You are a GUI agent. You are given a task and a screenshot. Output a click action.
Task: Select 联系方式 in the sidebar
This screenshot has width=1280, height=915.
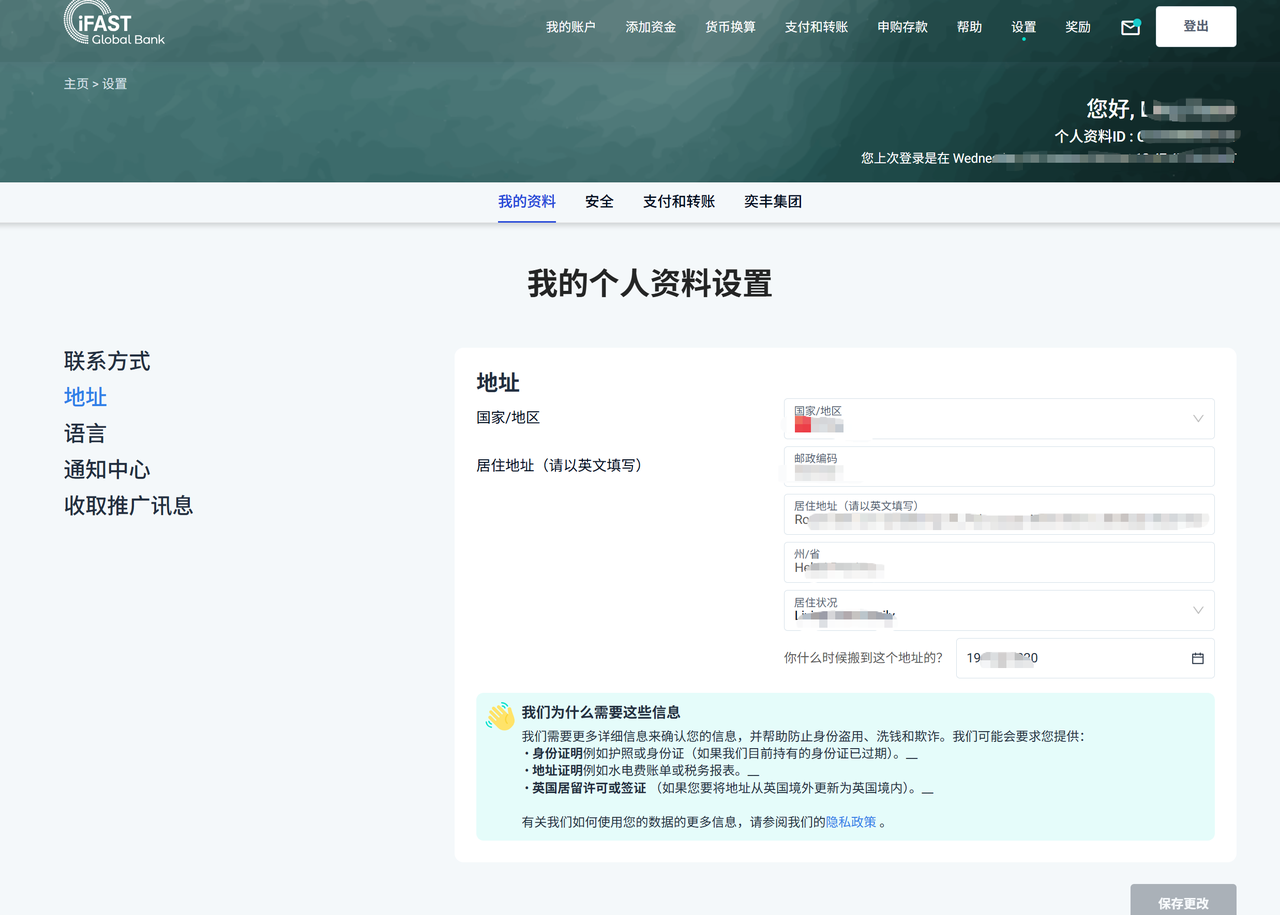[x=107, y=361]
